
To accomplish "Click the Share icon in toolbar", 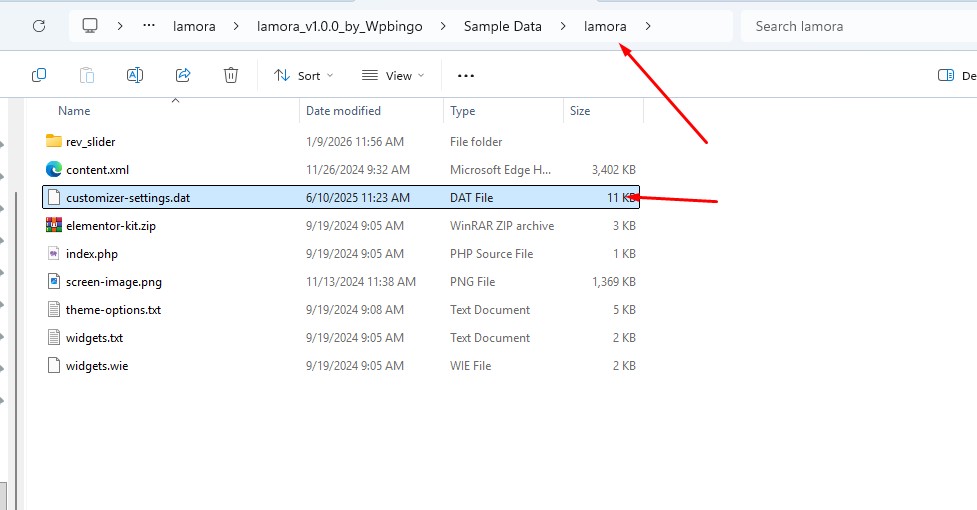I will point(183,75).
